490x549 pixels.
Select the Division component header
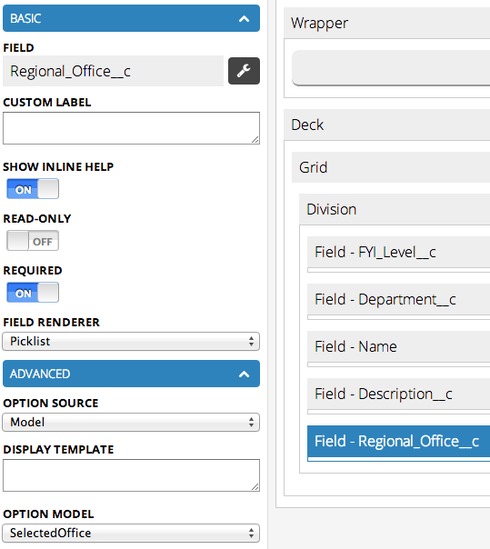point(395,209)
